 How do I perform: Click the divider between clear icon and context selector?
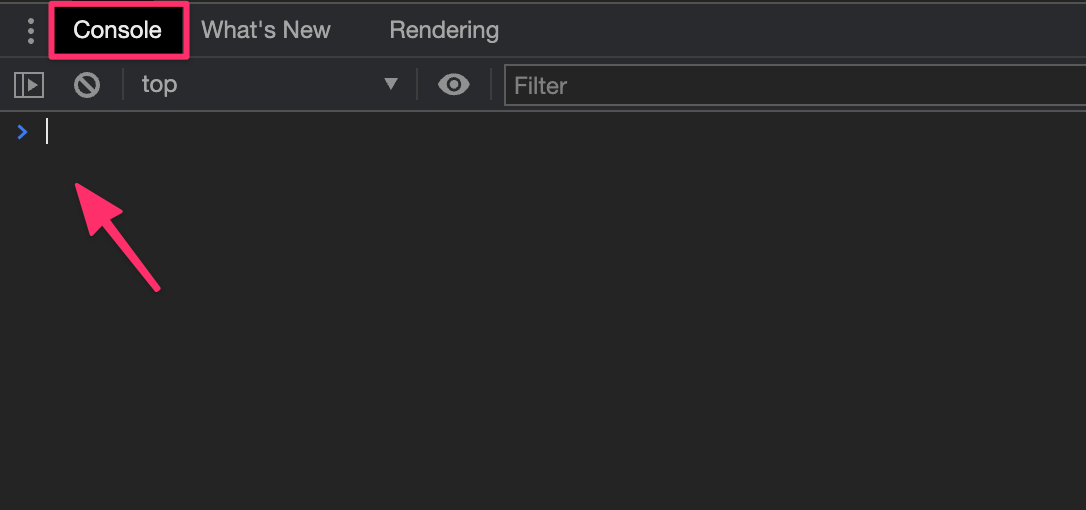123,86
